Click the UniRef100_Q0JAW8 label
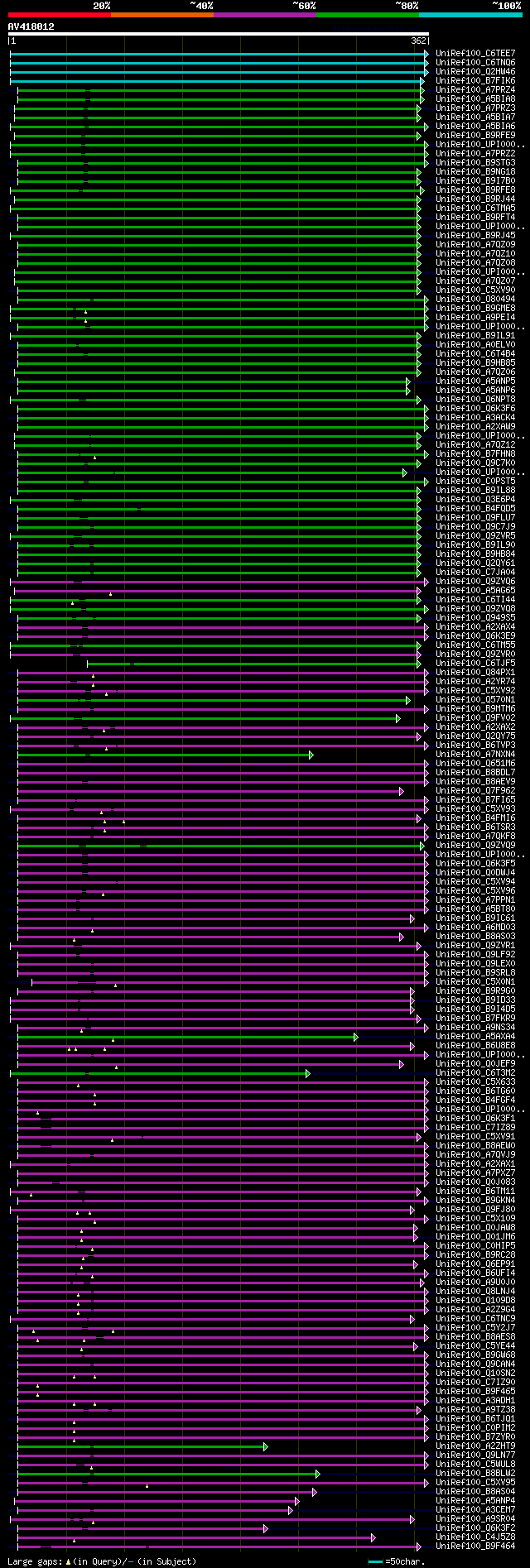Viewport: 530px width, 1568px height. pyautogui.click(x=475, y=1228)
